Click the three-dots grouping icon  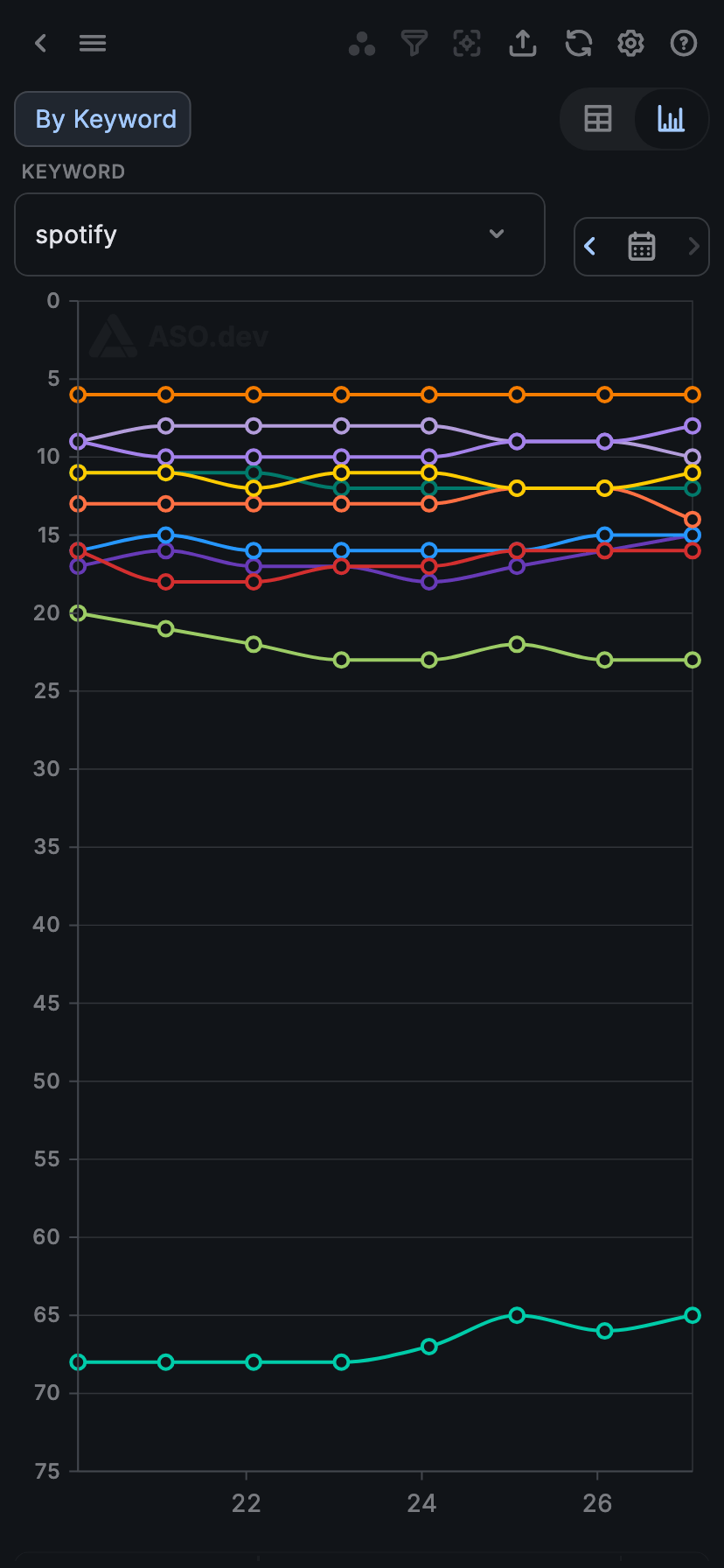point(362,43)
